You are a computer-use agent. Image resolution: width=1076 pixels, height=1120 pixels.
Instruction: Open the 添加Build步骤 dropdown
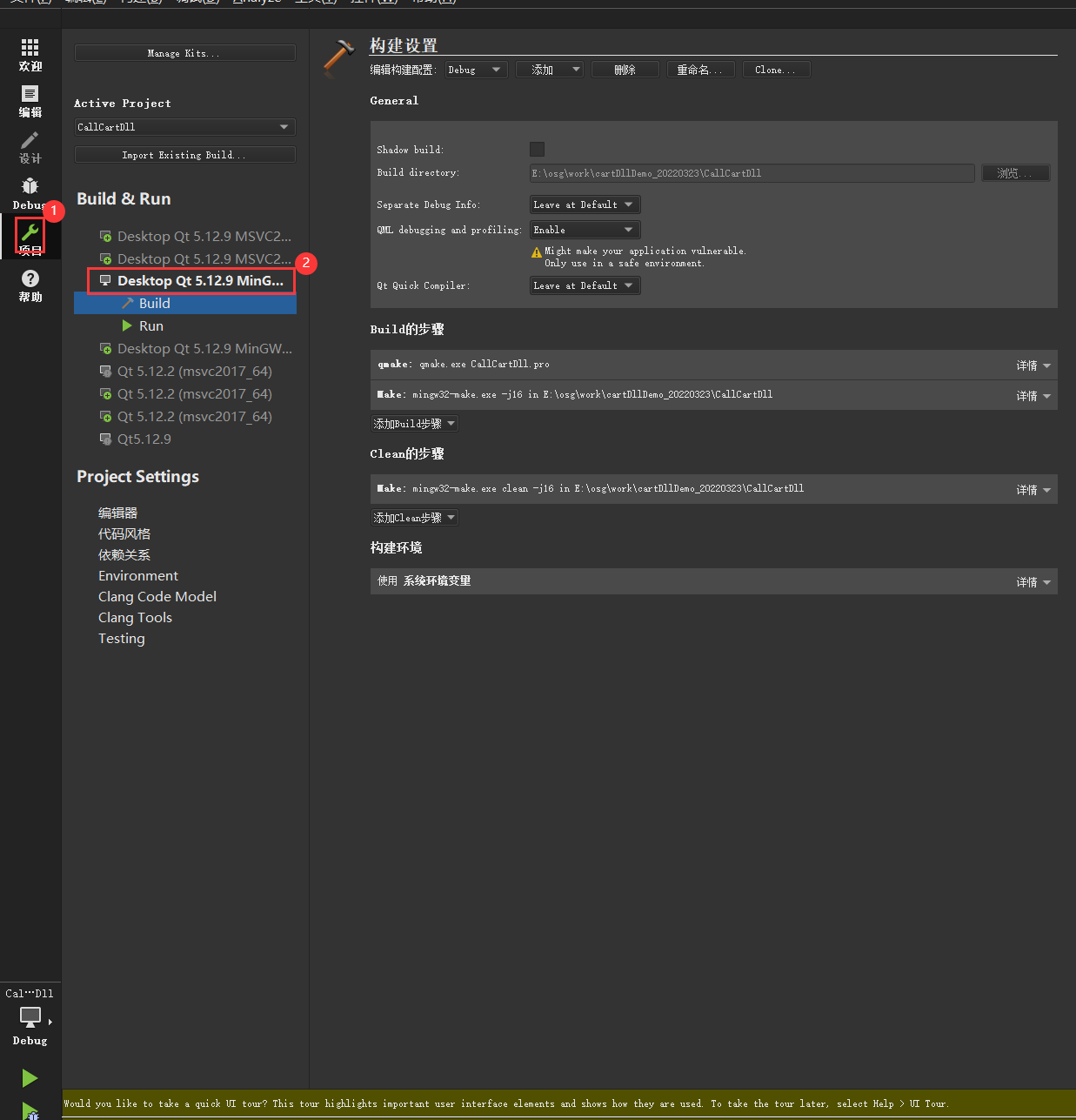point(414,424)
